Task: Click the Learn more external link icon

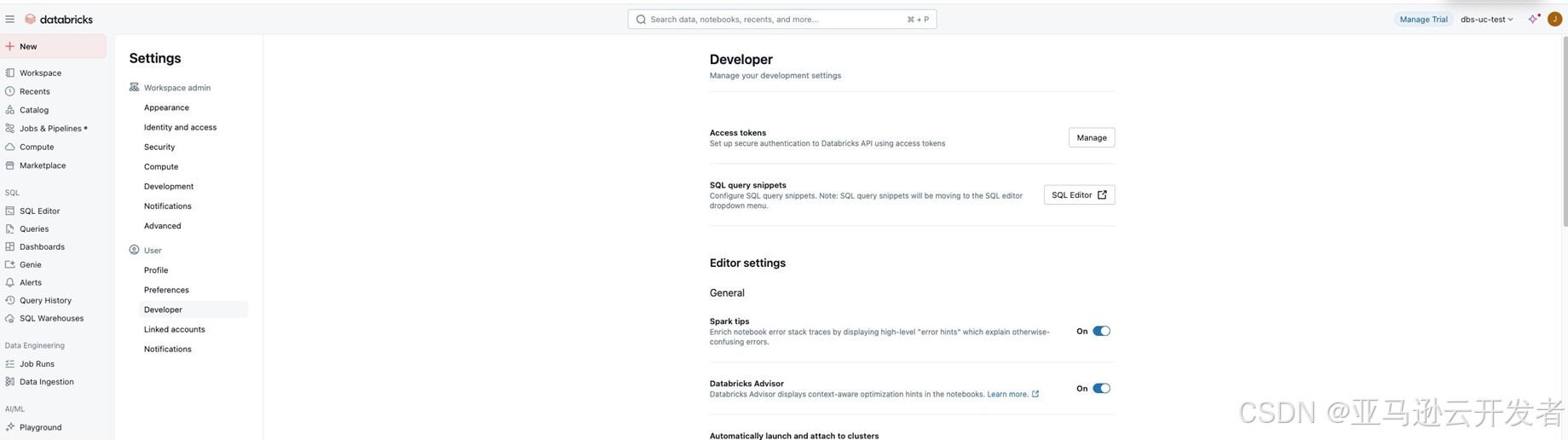Action: [x=1035, y=394]
